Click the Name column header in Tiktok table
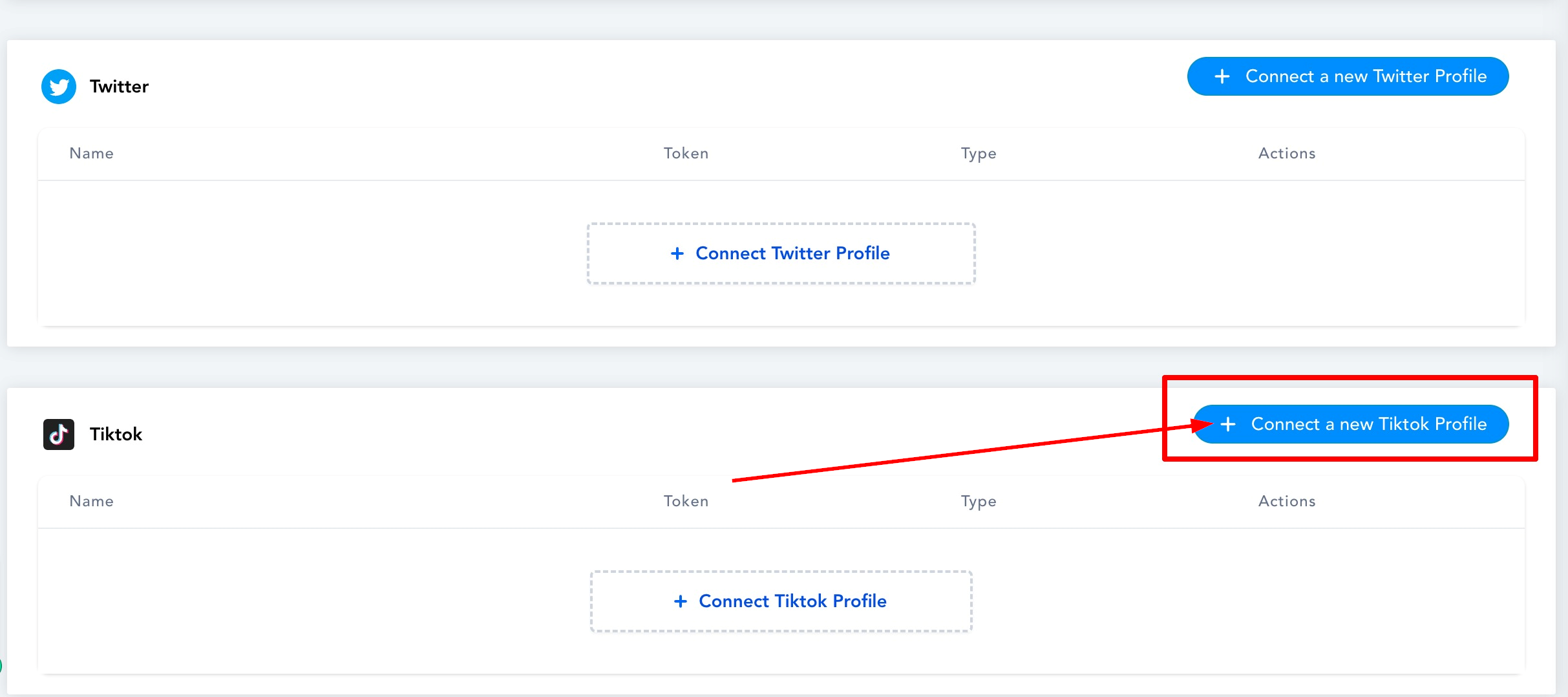Viewport: 1568px width, 697px height. 91,501
